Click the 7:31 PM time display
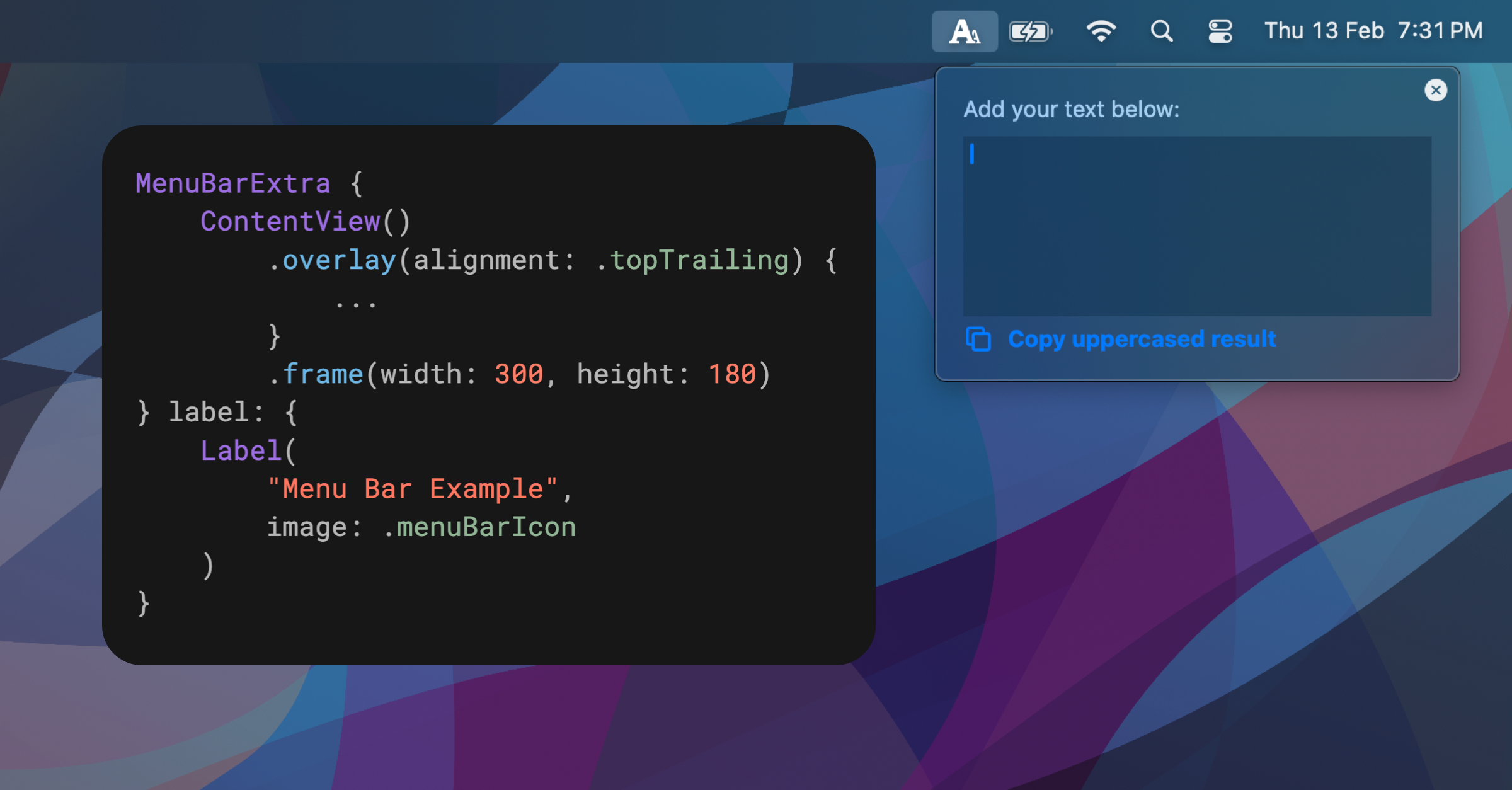The image size is (1512, 790). [x=1441, y=30]
